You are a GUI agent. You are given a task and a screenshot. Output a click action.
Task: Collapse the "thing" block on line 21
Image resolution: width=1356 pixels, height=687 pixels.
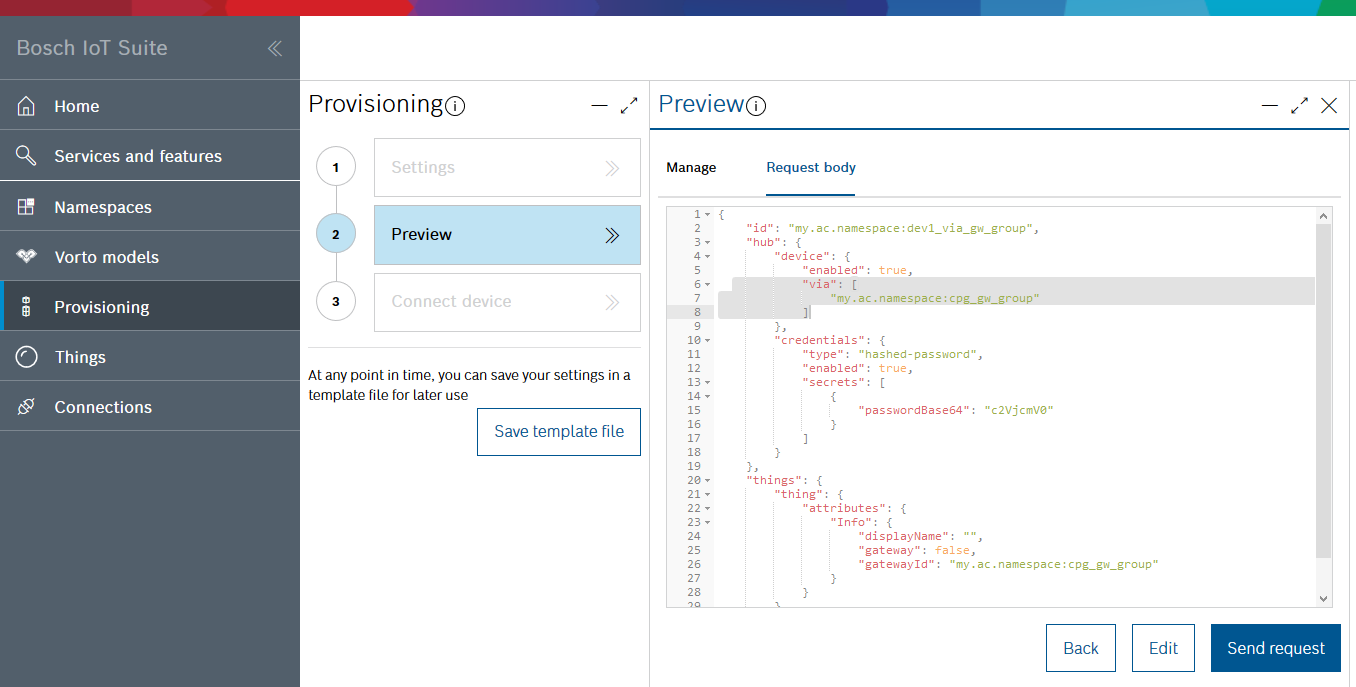click(708, 495)
